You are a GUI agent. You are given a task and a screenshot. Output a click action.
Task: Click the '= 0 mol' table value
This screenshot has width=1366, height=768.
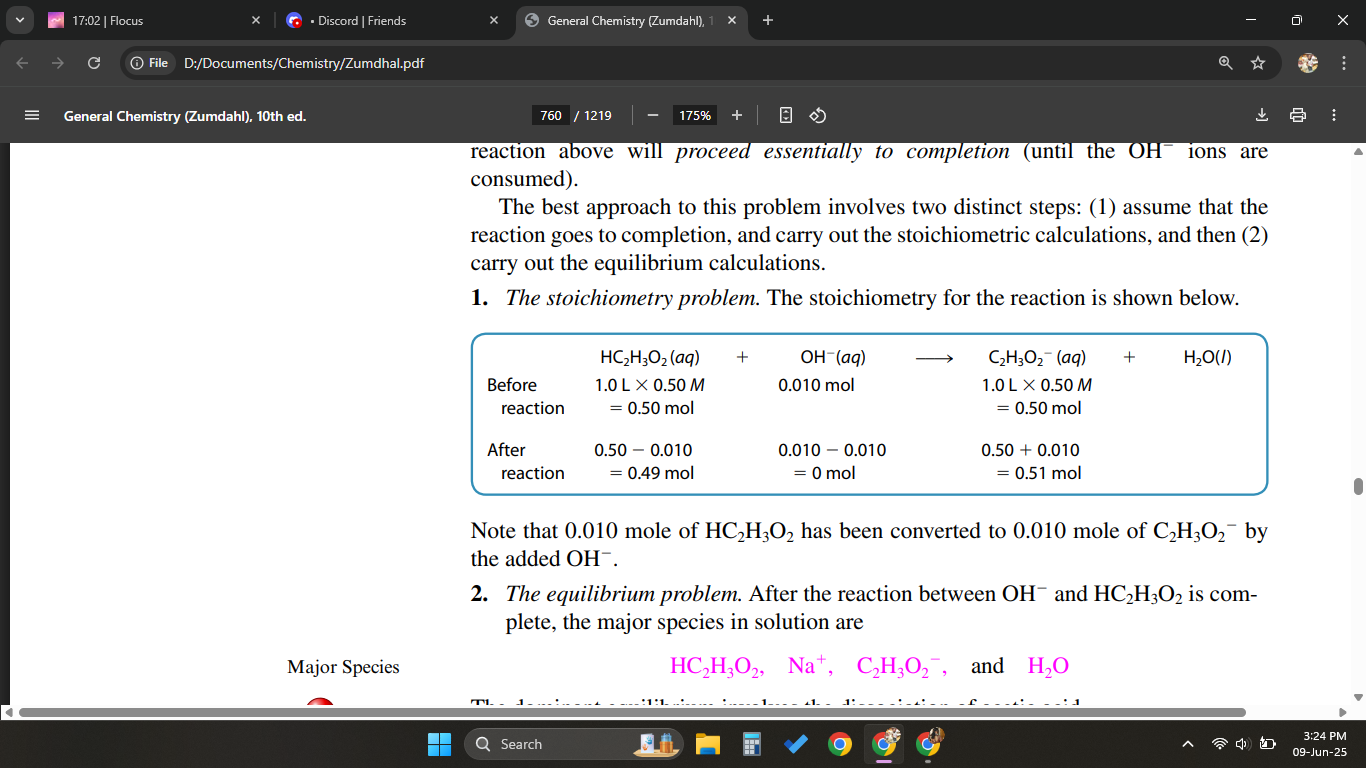tap(824, 473)
